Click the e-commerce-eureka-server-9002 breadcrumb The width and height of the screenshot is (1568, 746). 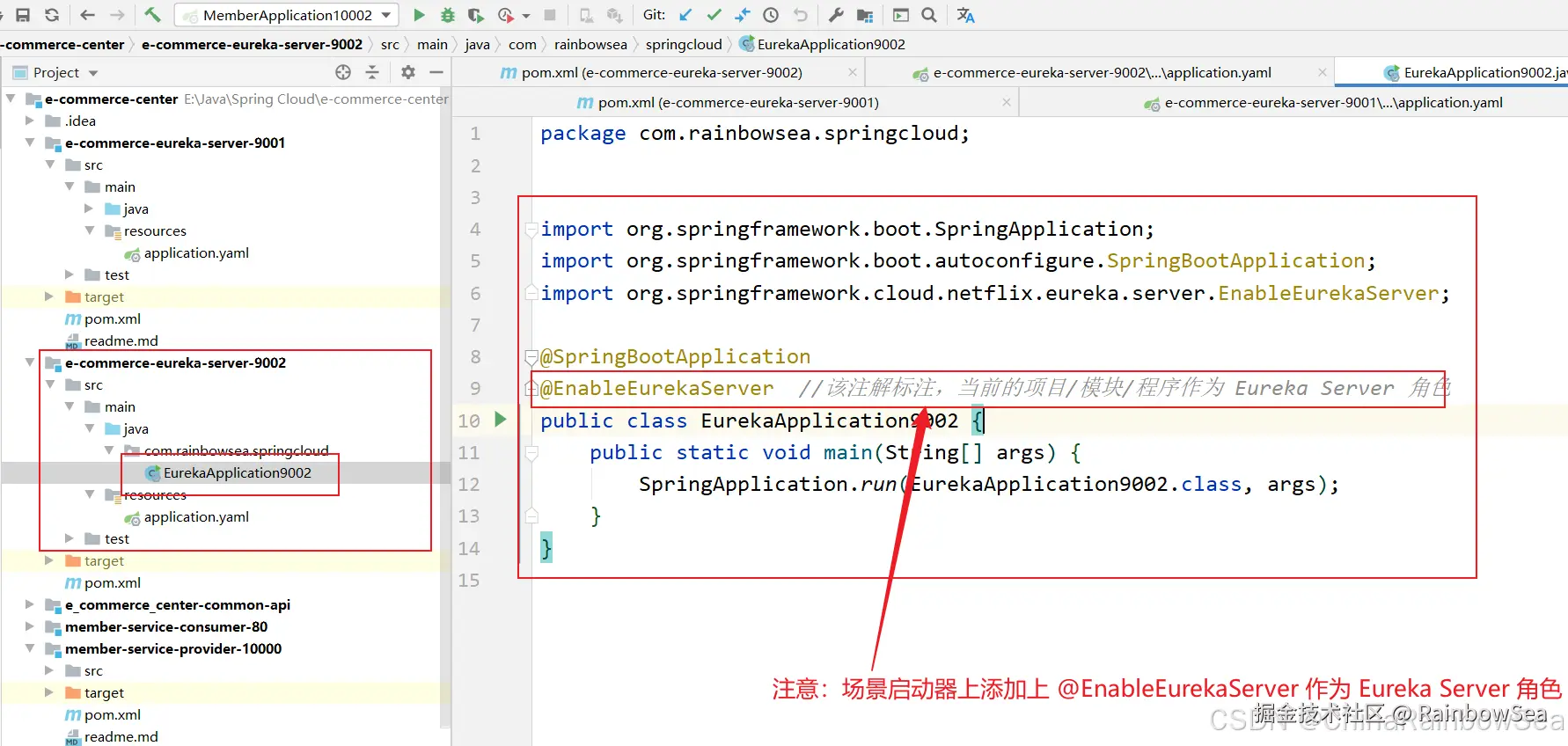pos(252,44)
